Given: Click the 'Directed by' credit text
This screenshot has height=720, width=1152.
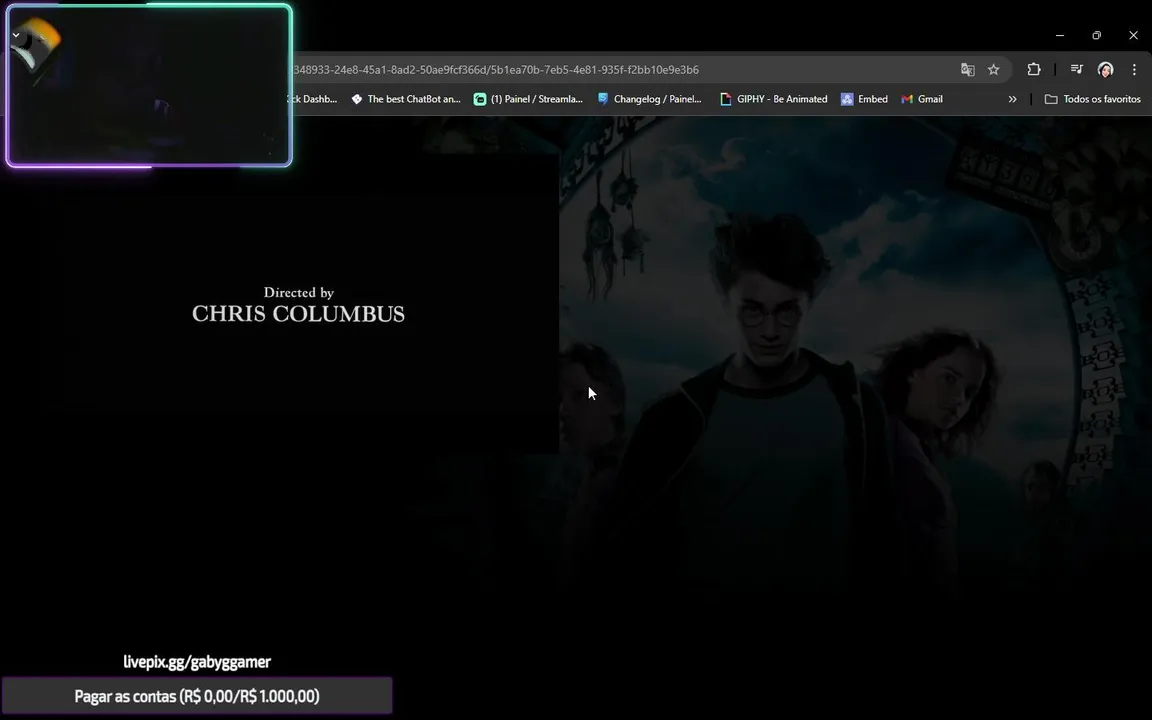Looking at the screenshot, I should click(x=299, y=292).
